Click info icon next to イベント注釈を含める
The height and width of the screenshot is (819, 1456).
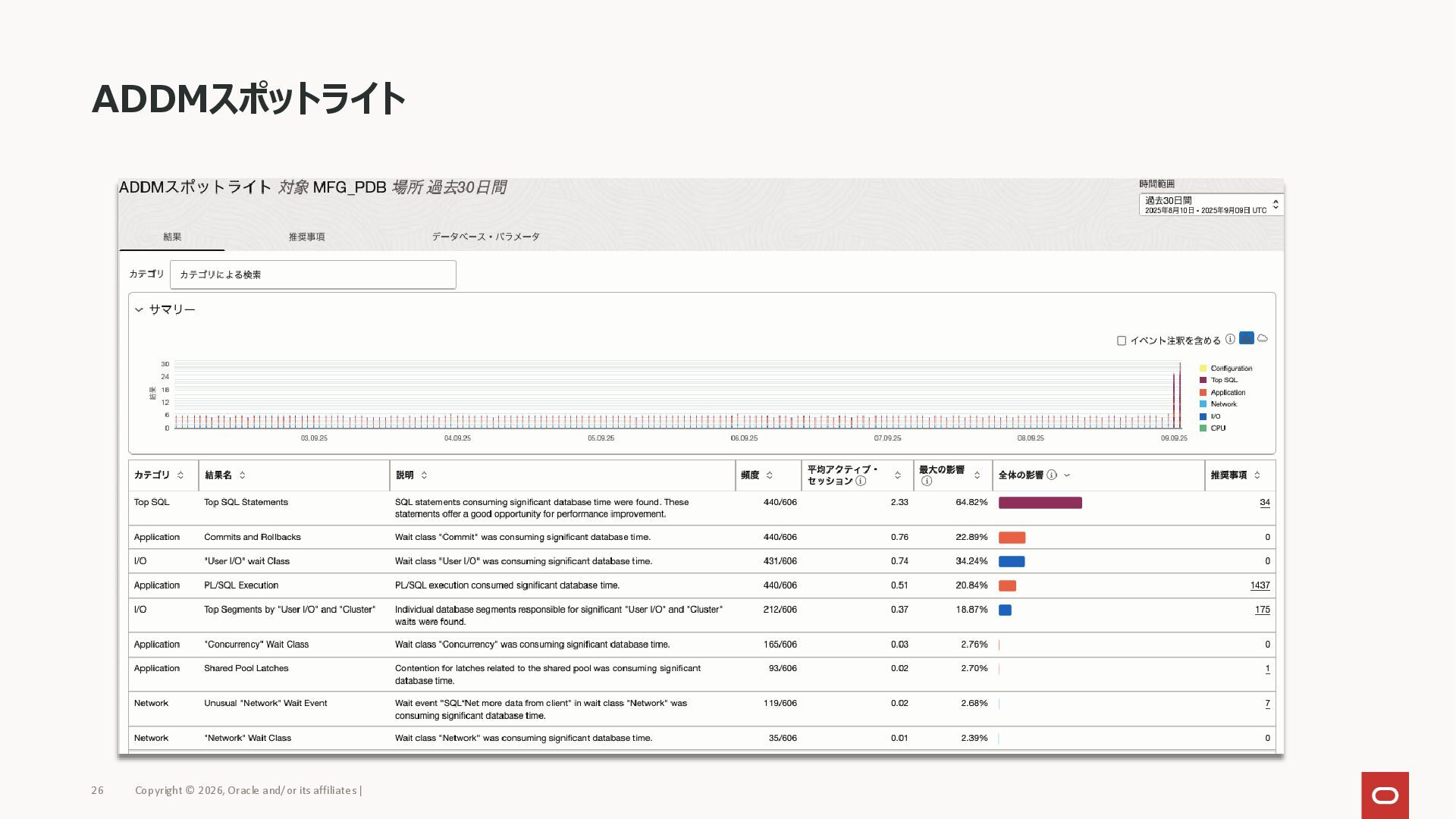pyautogui.click(x=1230, y=339)
